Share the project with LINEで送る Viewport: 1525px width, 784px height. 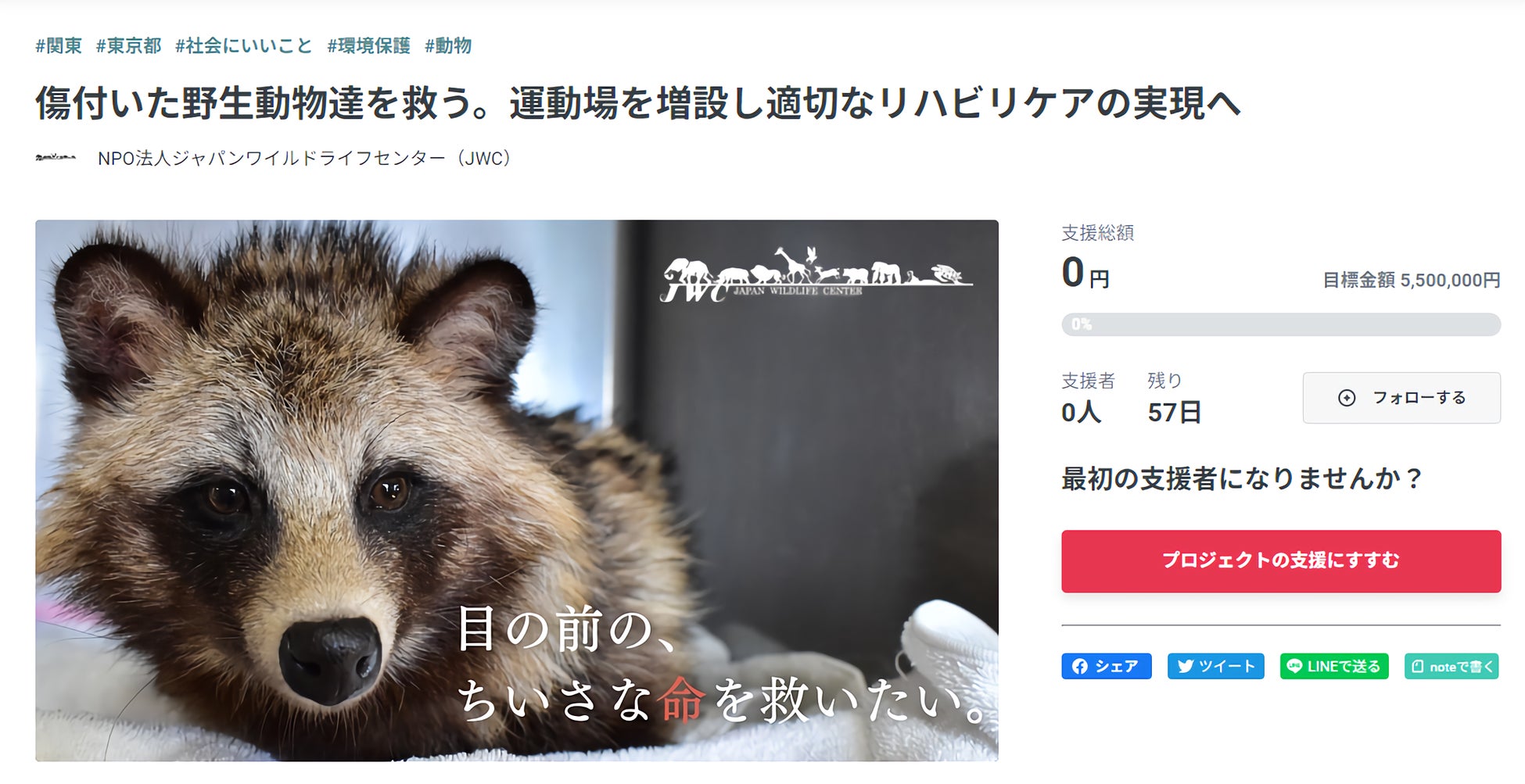1334,667
